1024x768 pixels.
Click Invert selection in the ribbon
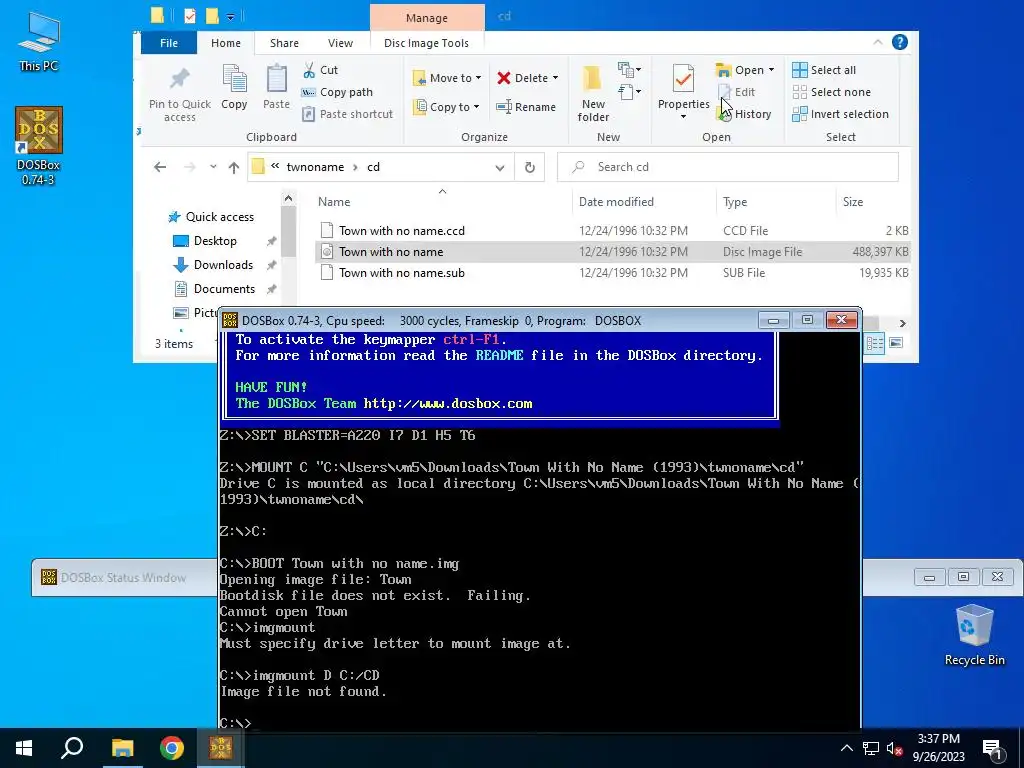[x=840, y=114]
